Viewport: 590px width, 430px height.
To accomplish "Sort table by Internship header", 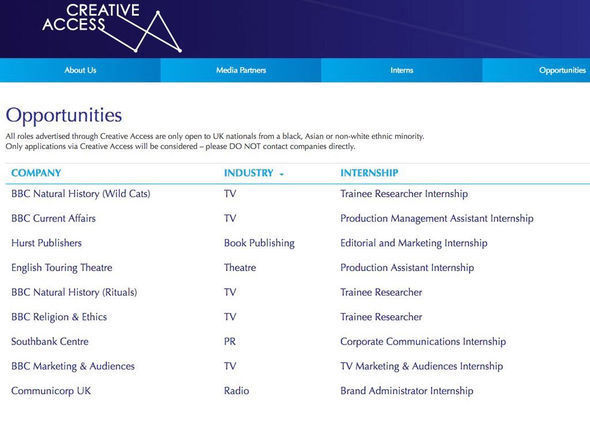I will 369,173.
